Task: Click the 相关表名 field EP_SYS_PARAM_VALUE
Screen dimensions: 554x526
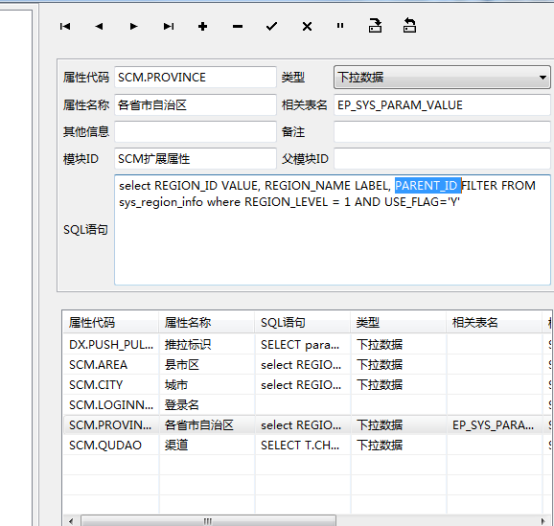Action: click(442, 105)
